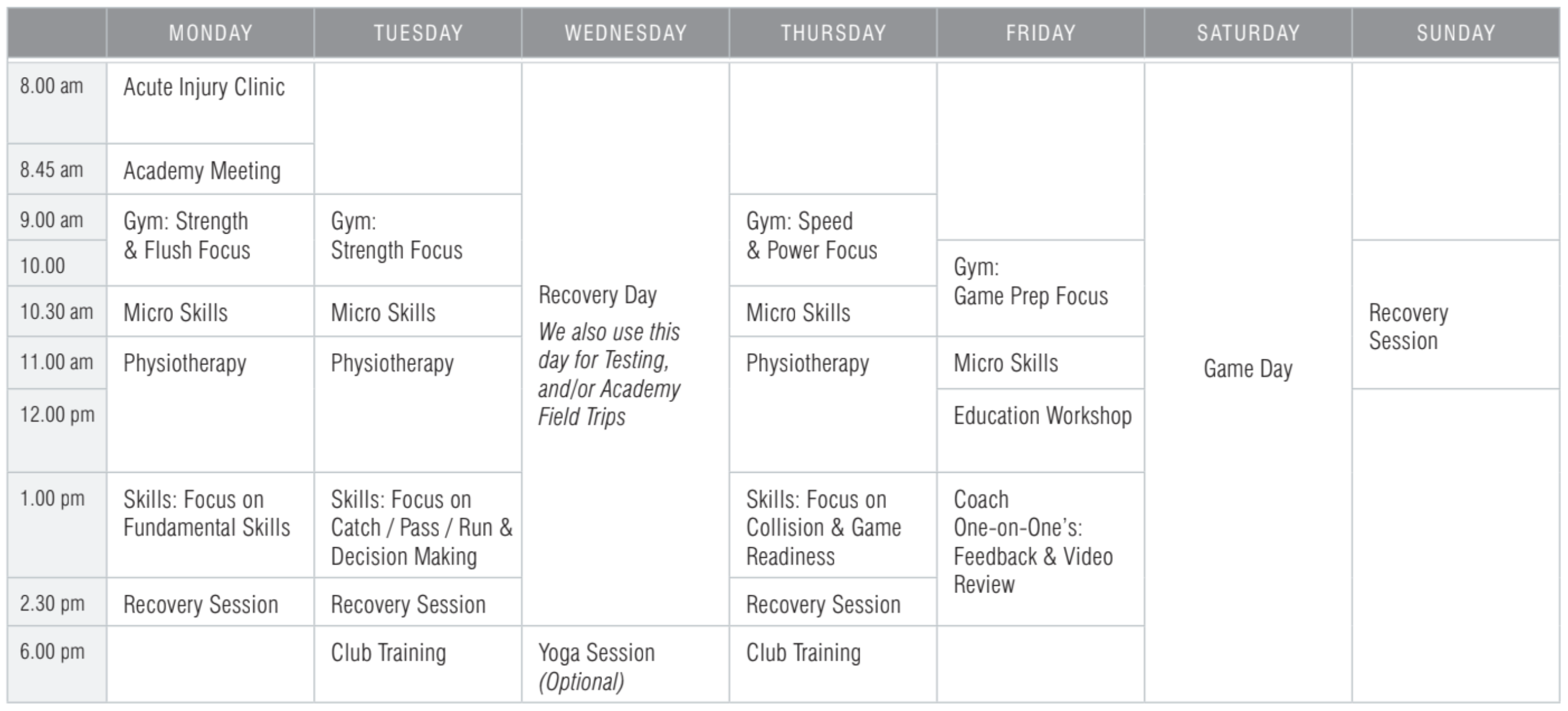This screenshot has height=711, width=1568.
Task: Click Skills: Focus on Fundamental Skills
Action: coord(211,526)
